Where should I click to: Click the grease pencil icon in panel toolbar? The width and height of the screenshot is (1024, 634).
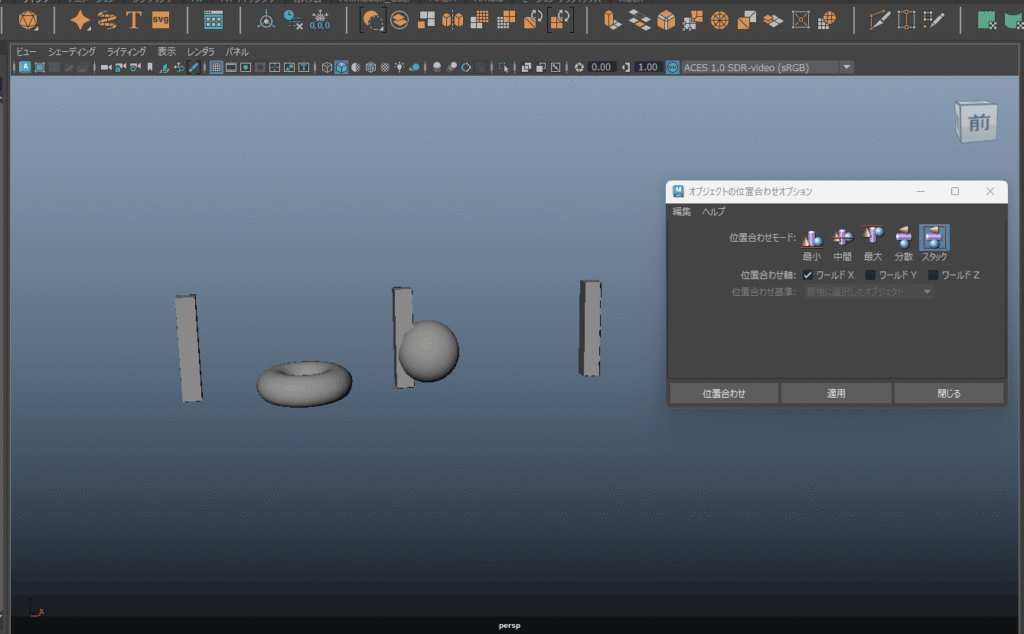[194, 67]
